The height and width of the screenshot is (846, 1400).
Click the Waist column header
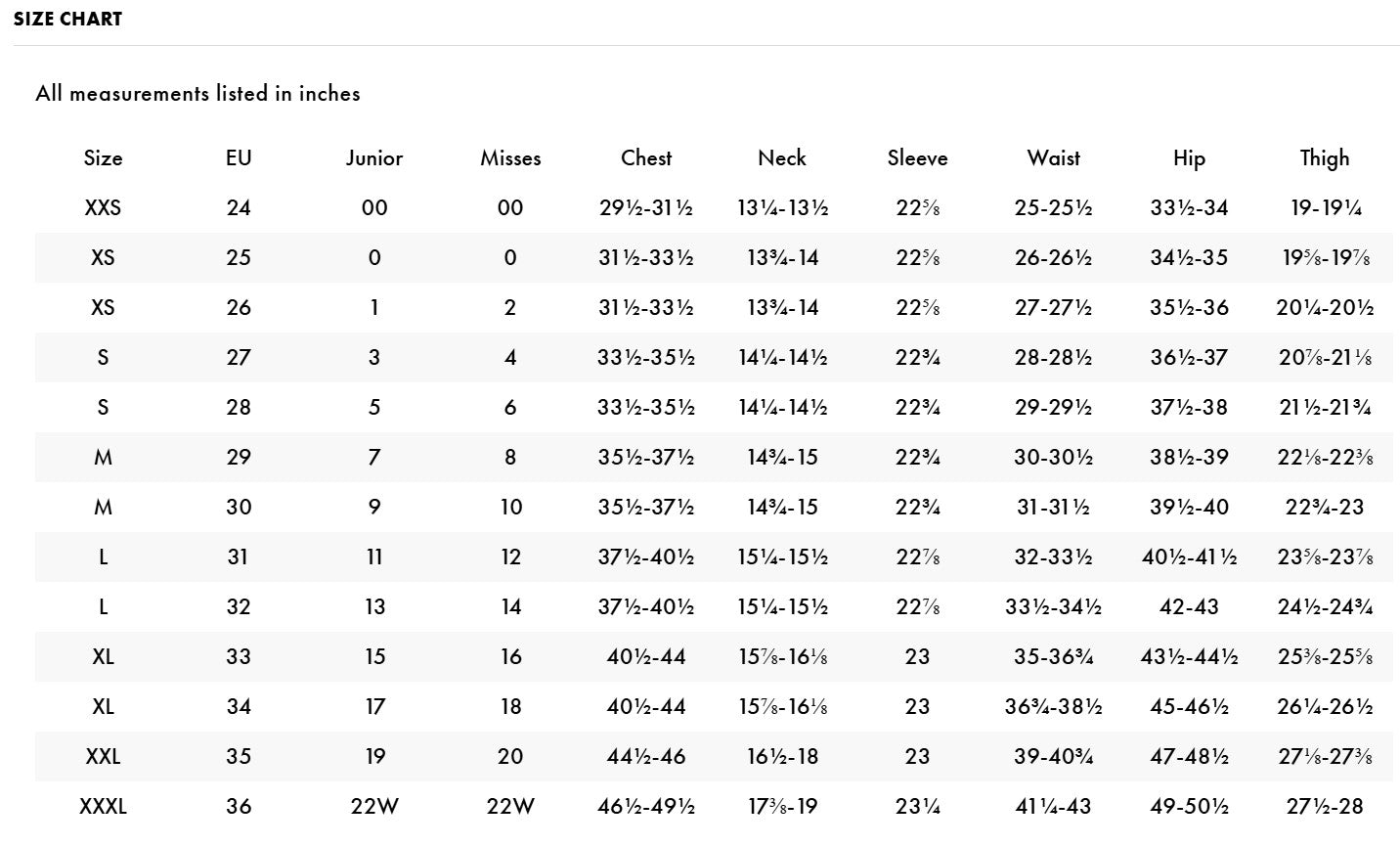pyautogui.click(x=1053, y=158)
